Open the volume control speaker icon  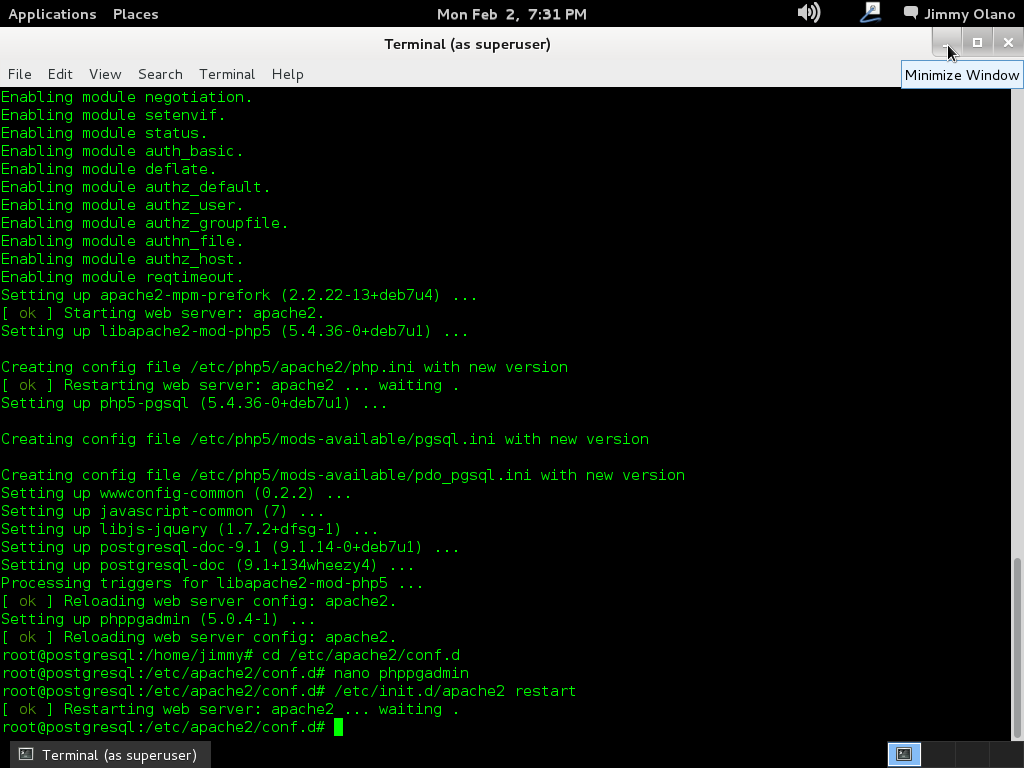(x=808, y=13)
